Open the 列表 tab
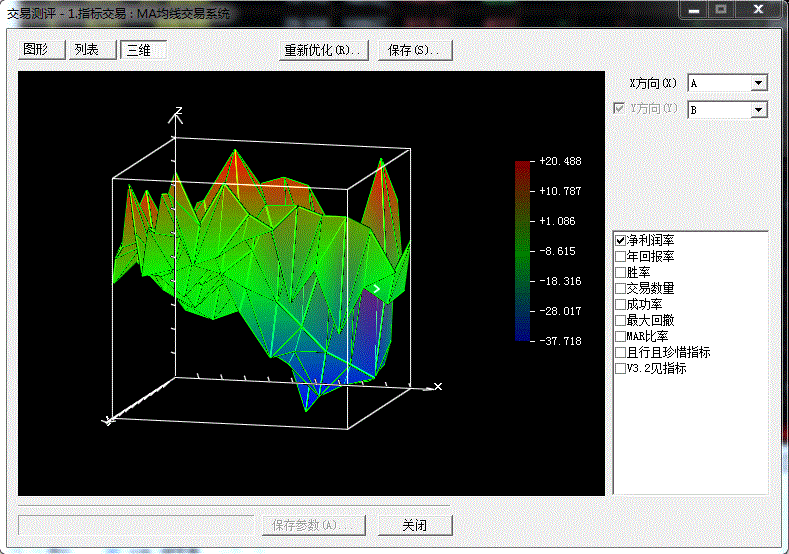The height and width of the screenshot is (554, 789). click(93, 50)
